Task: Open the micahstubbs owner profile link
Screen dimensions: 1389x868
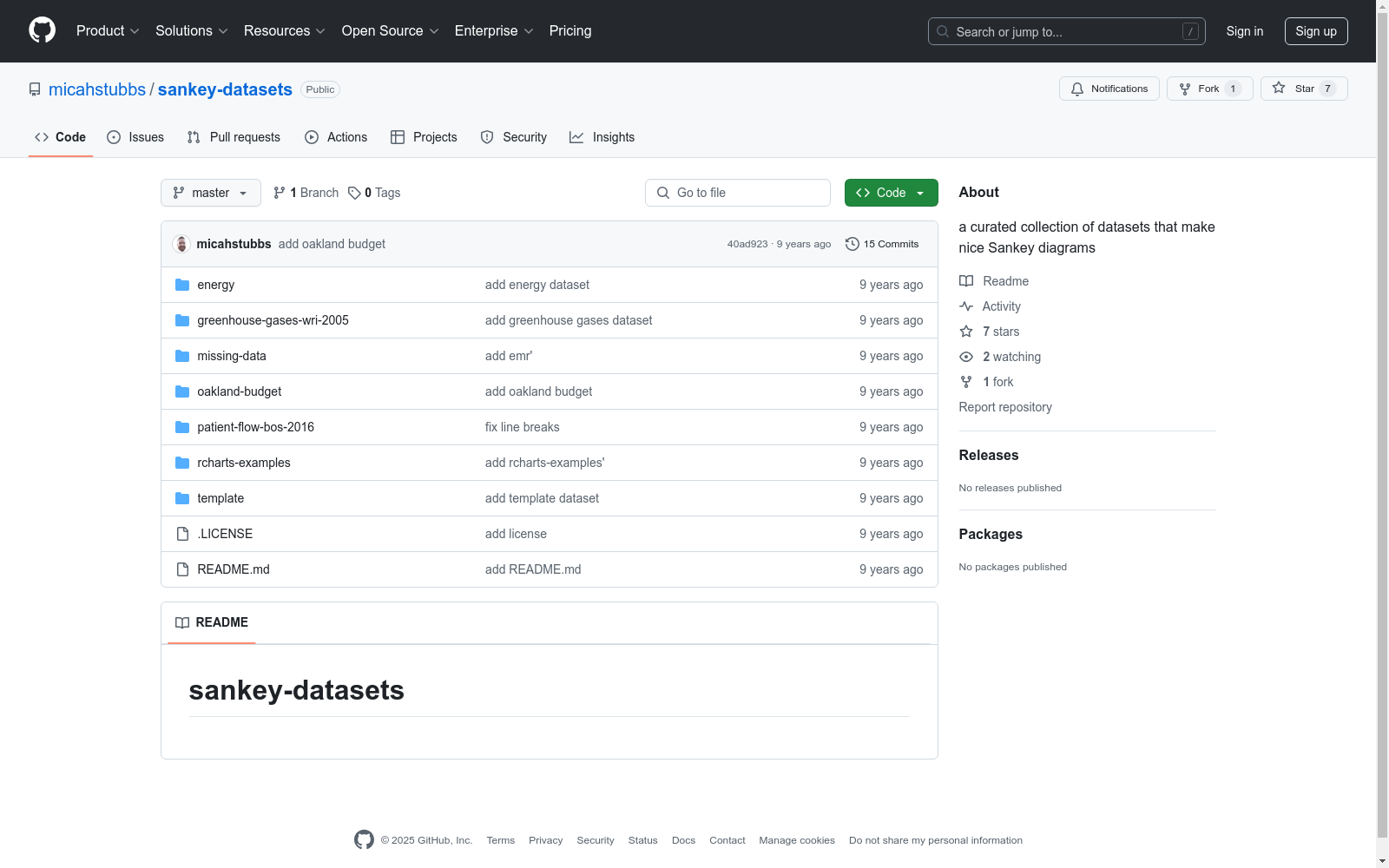Action: tap(97, 89)
